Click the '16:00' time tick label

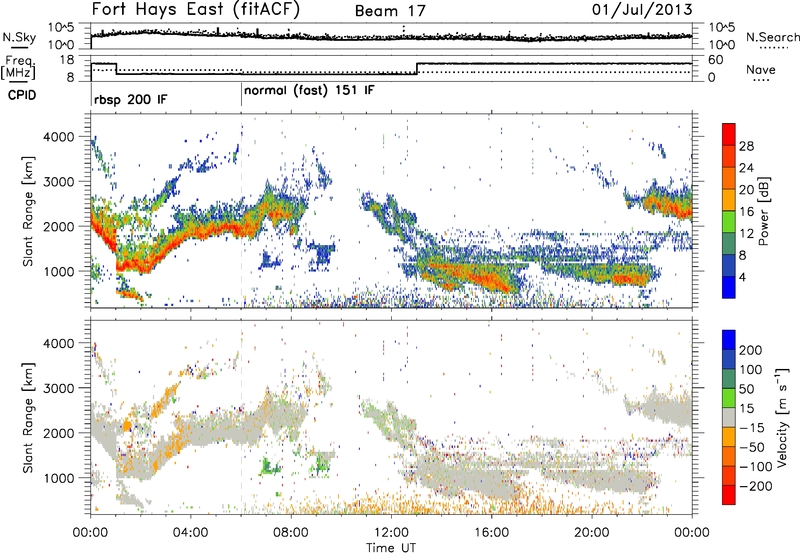pos(491,533)
